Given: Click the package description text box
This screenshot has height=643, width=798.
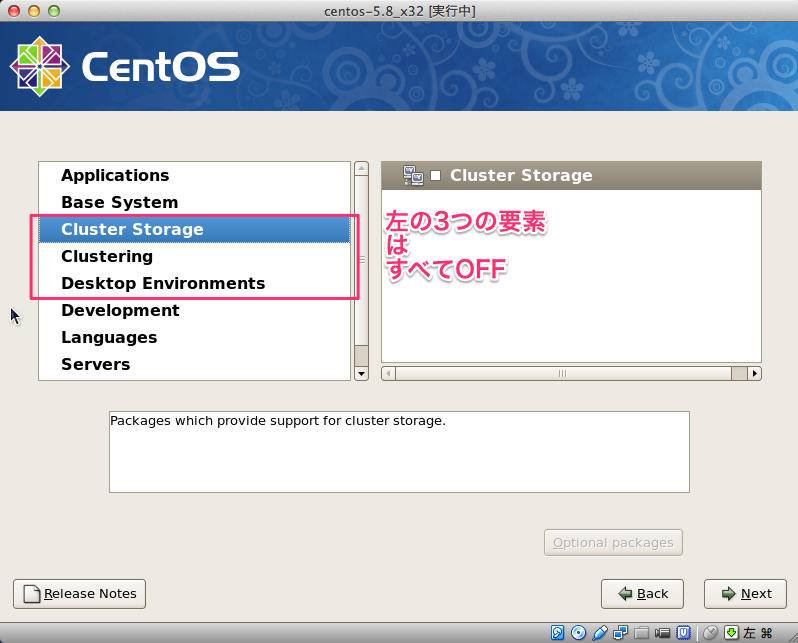Looking at the screenshot, I should (x=400, y=452).
